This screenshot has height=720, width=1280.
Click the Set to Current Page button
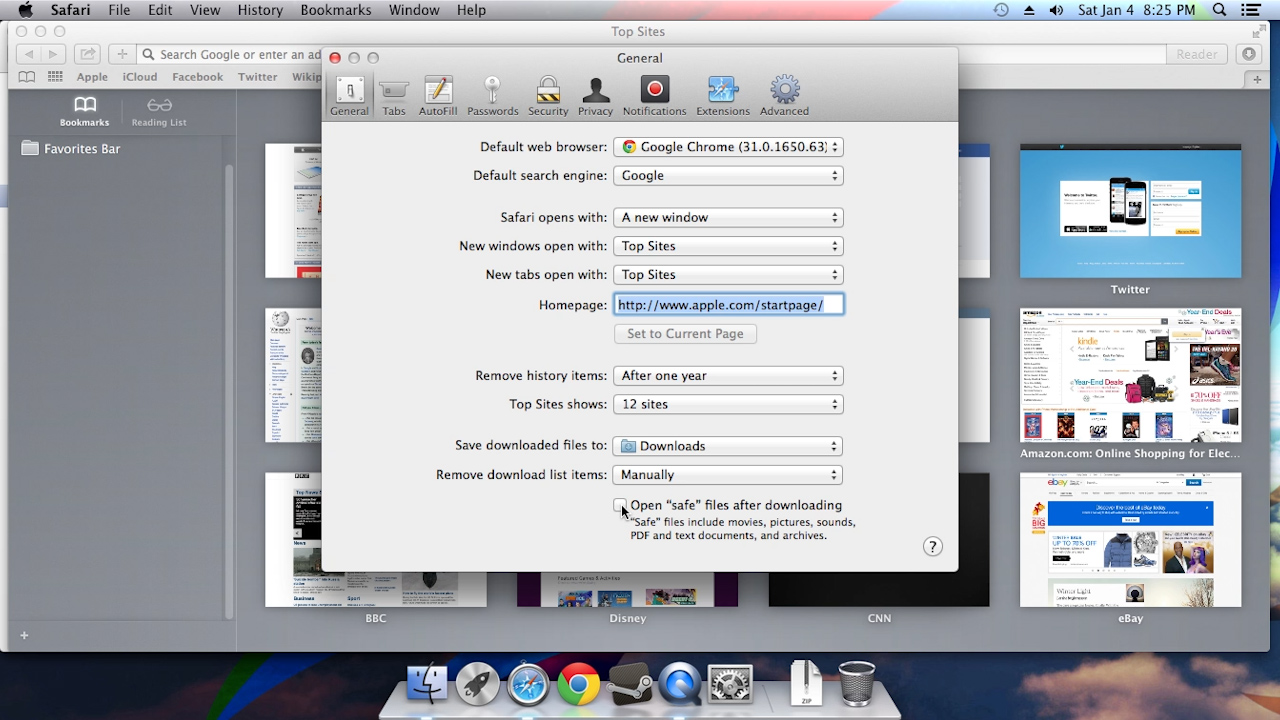(x=685, y=334)
